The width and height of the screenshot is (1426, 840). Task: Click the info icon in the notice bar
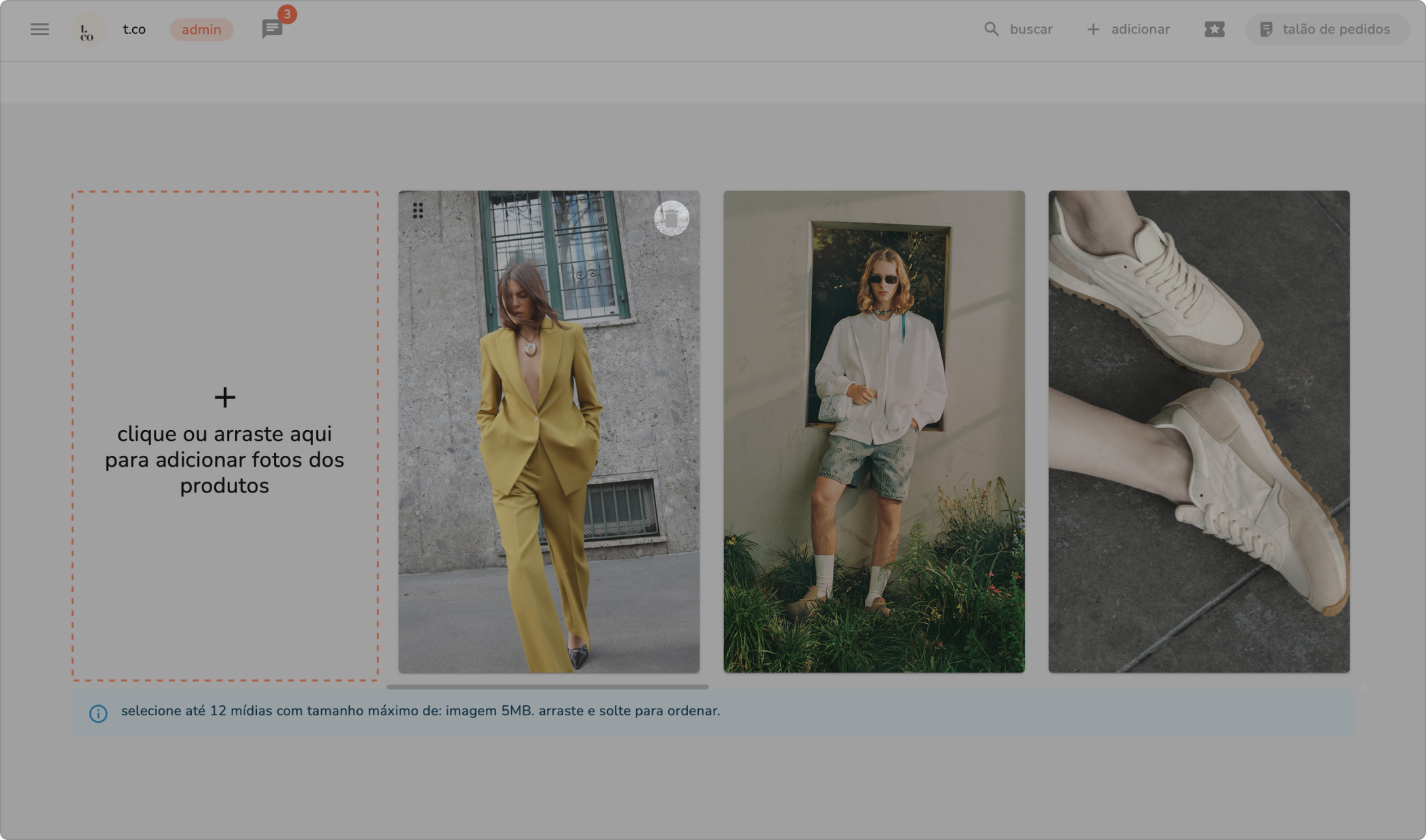98,713
